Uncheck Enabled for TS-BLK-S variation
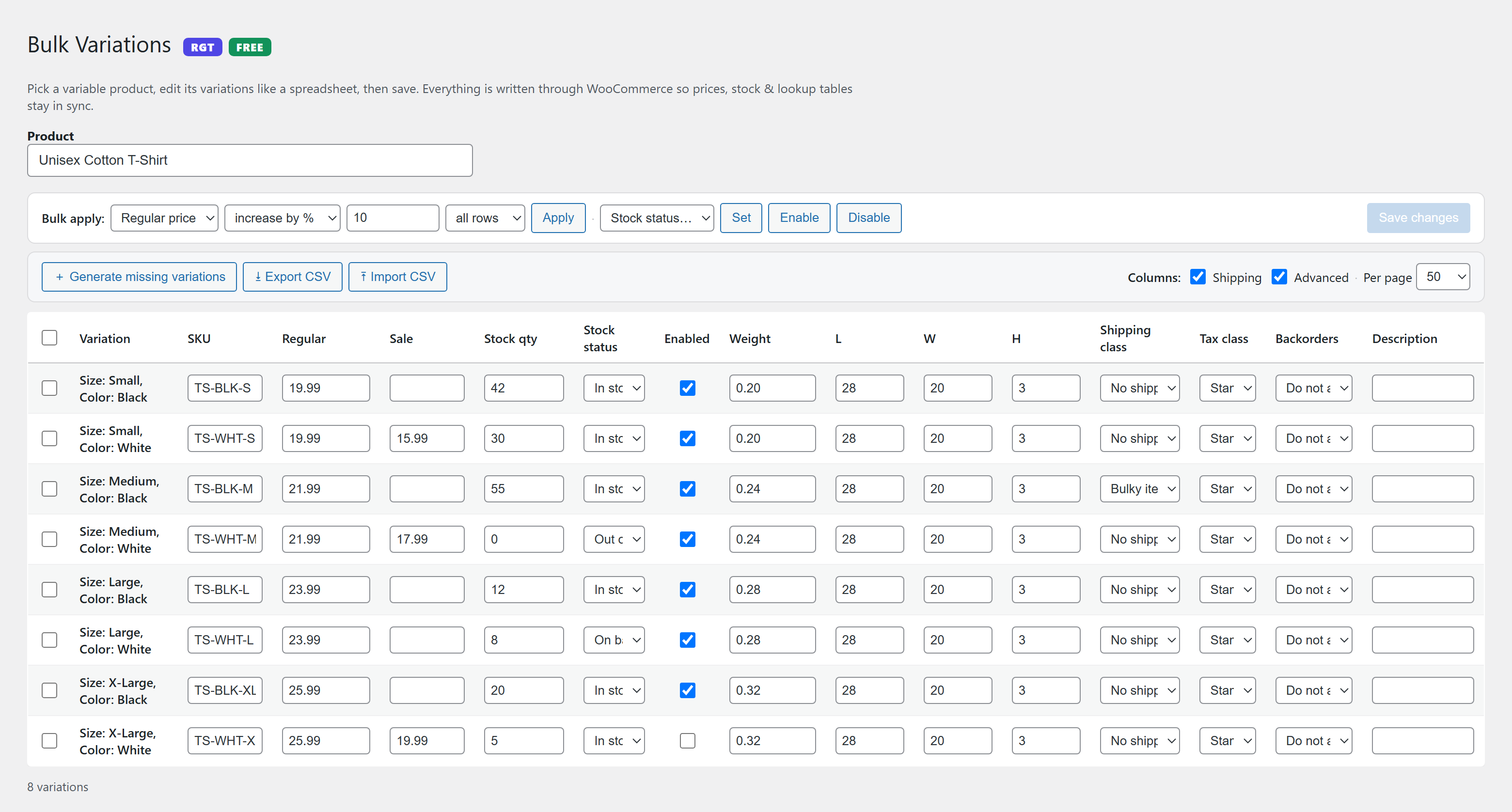Viewport: 1512px width, 812px height. click(687, 389)
